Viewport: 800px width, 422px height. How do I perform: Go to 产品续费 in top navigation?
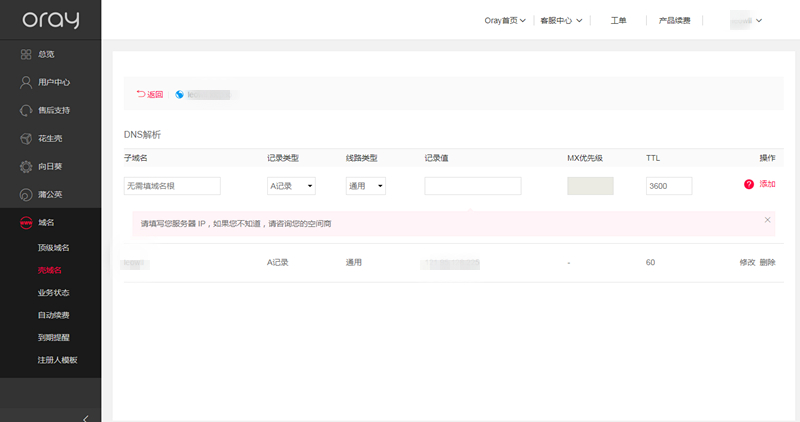(675, 20)
